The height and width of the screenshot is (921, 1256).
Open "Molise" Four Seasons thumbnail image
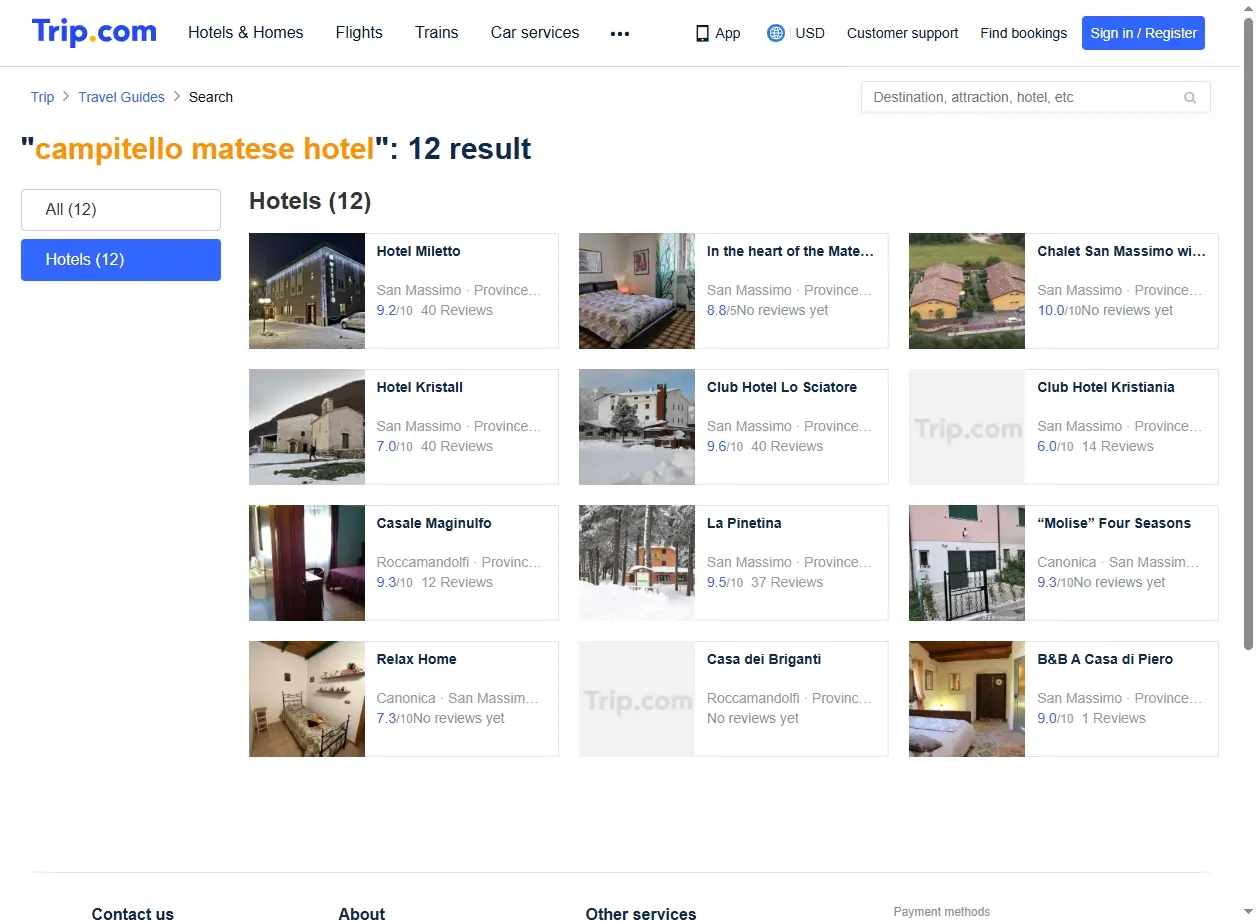[967, 563]
